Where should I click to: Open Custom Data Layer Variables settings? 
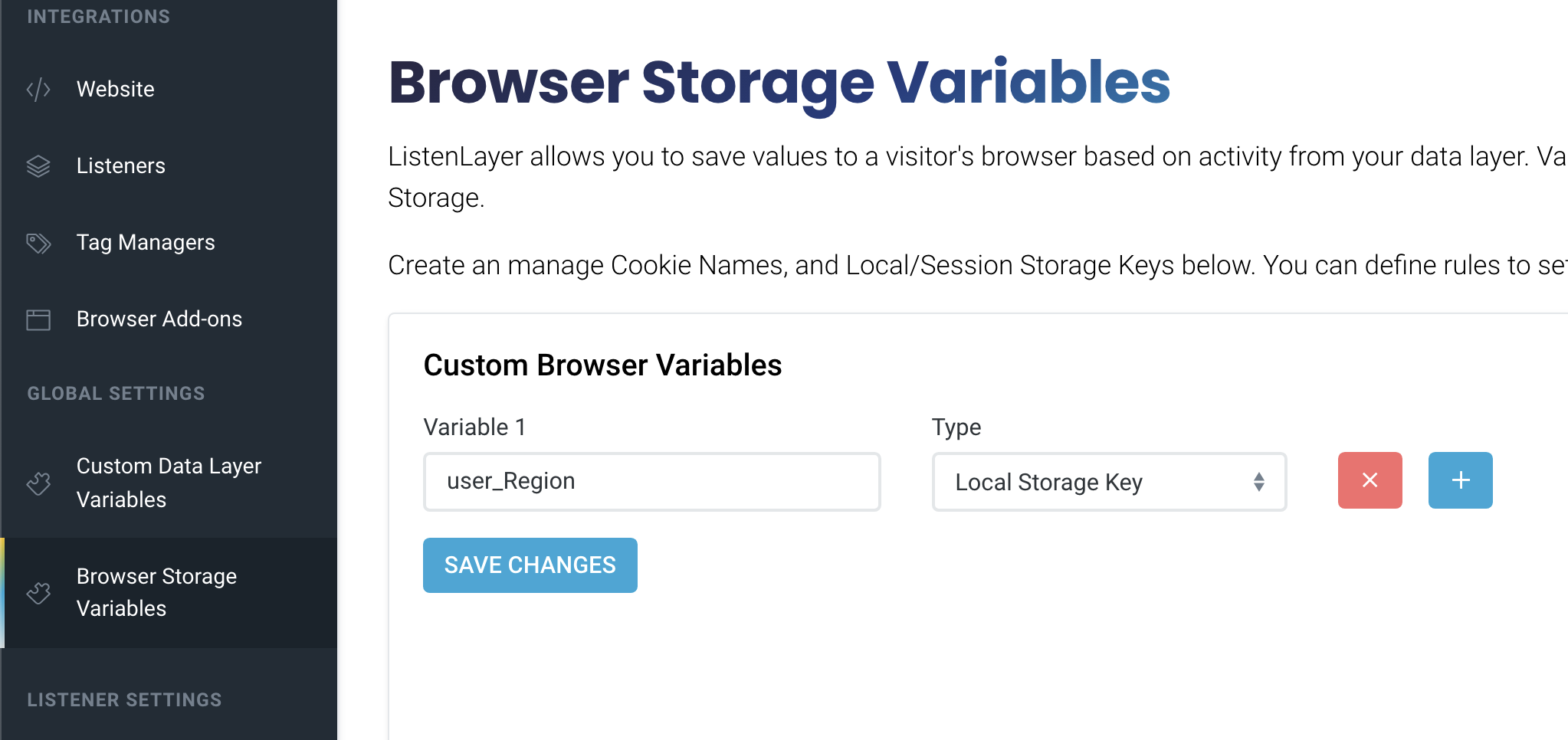pyautogui.click(x=169, y=482)
